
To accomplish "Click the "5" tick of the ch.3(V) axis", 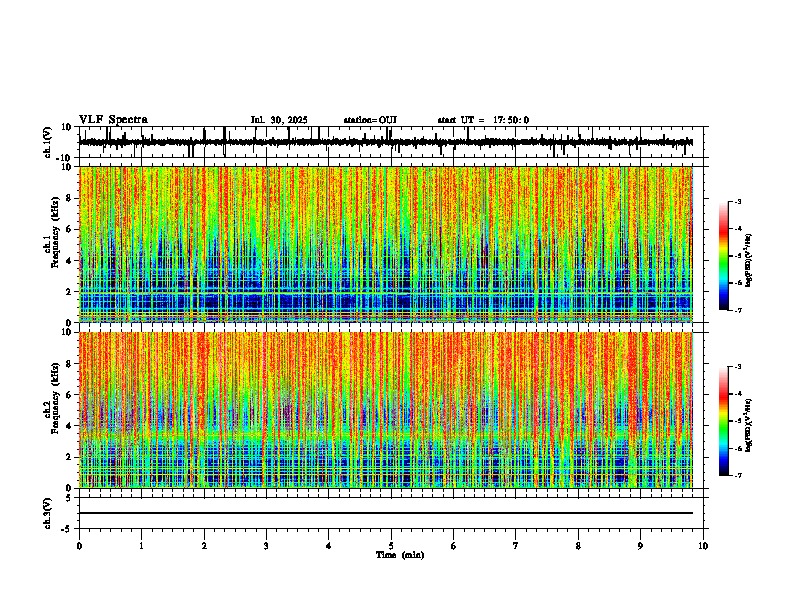I will (x=69, y=498).
